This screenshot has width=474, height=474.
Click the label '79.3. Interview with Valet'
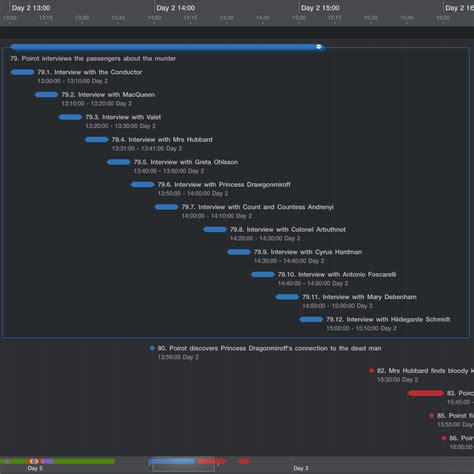[123, 117]
